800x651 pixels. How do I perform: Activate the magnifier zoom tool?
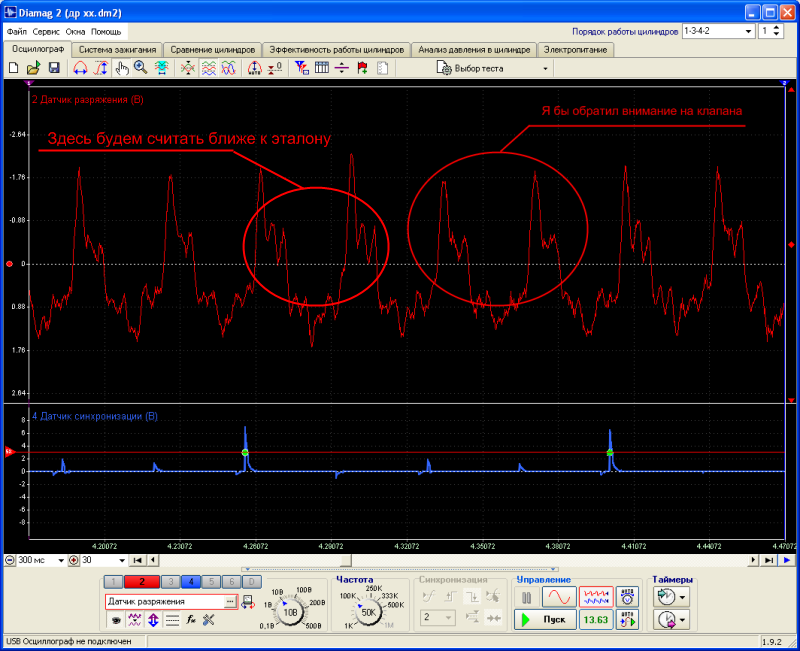141,68
